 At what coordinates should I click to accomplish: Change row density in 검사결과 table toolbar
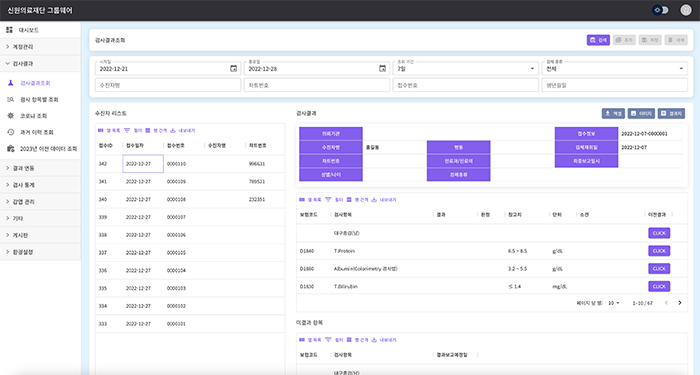click(357, 200)
